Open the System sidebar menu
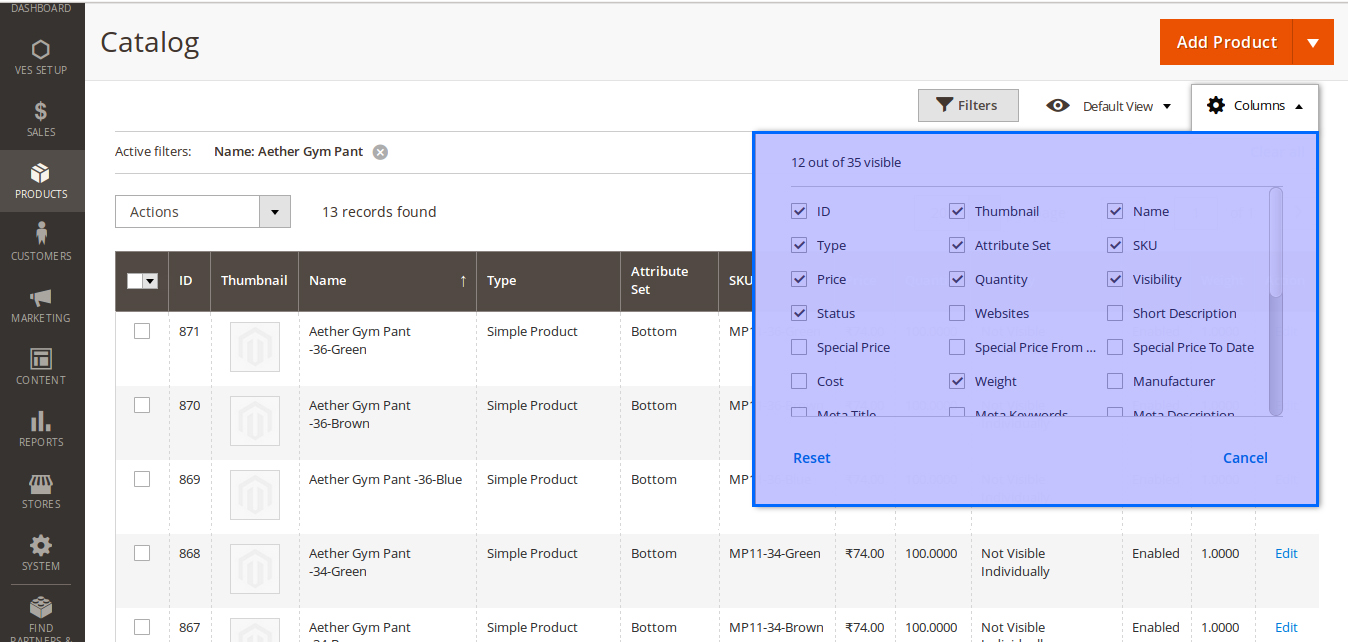The height and width of the screenshot is (642, 1348). 41,553
